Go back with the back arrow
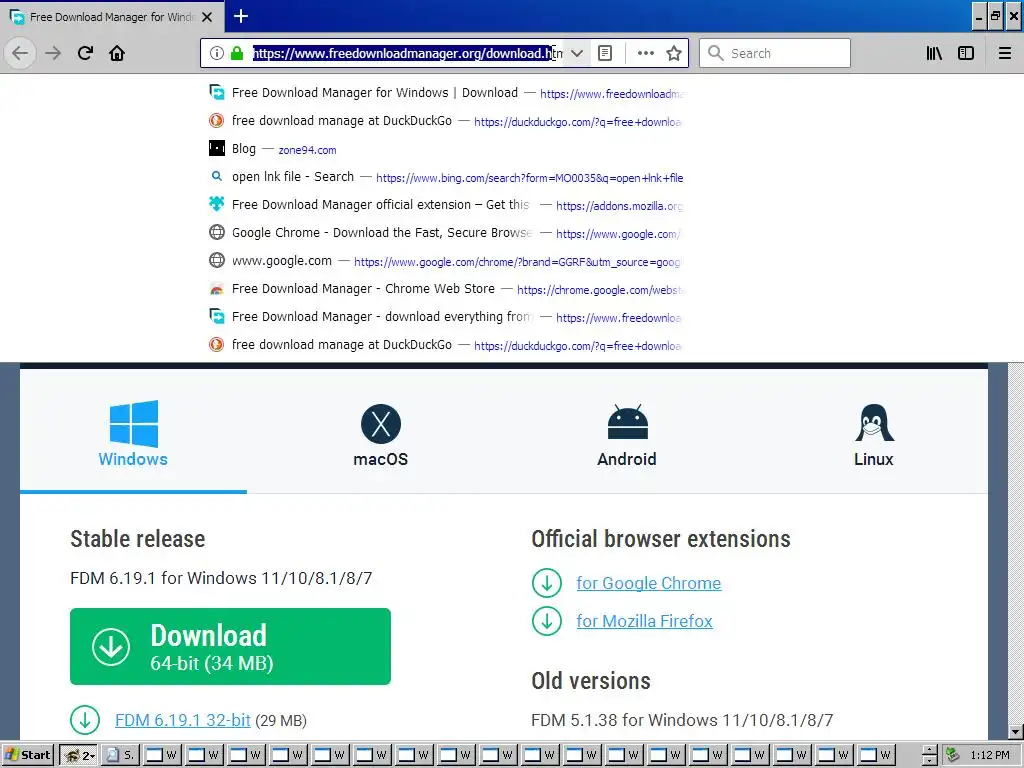Image resolution: width=1024 pixels, height=768 pixels. pos(20,53)
